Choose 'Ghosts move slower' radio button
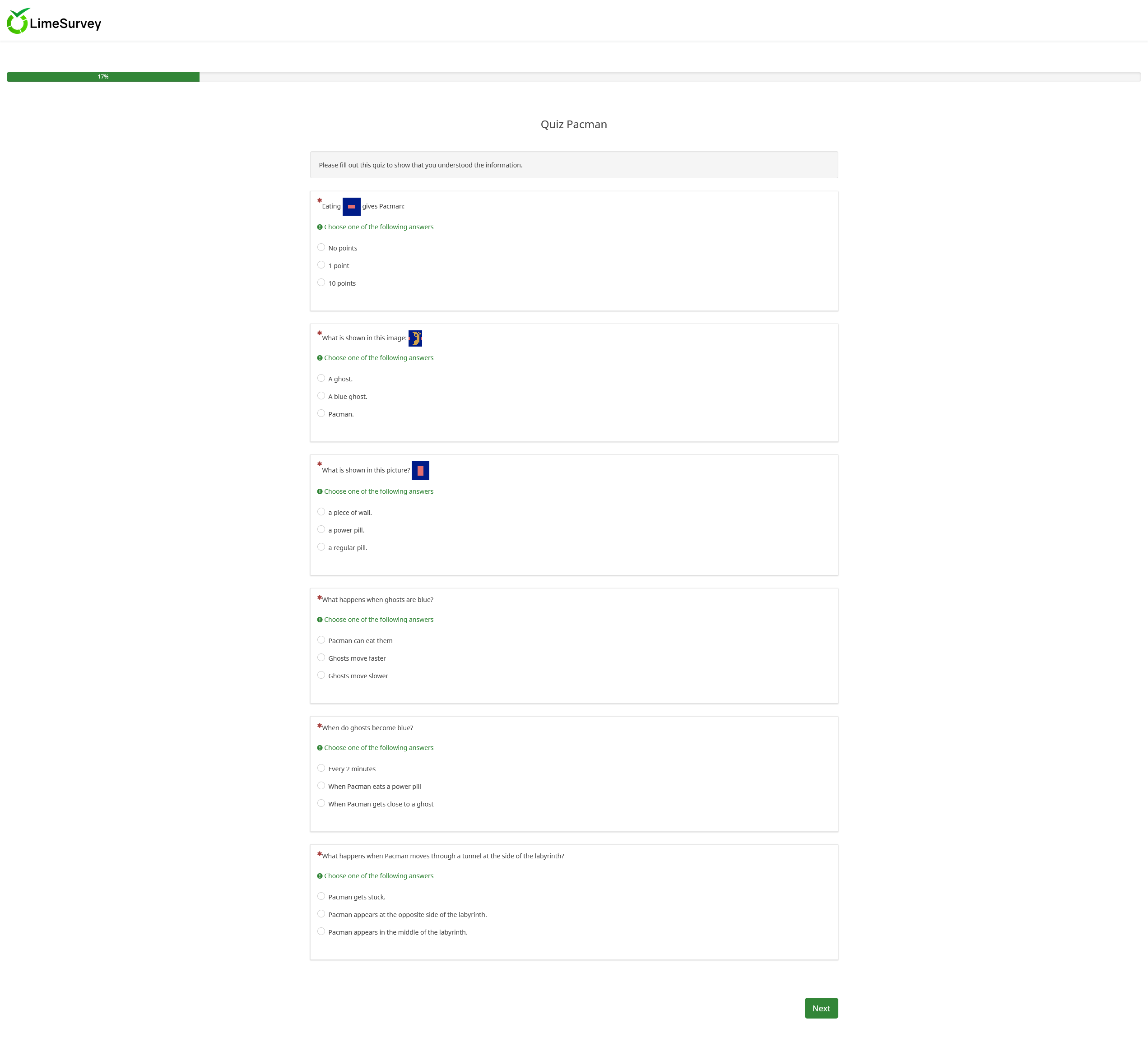The width and height of the screenshot is (1148, 1042). [x=321, y=675]
